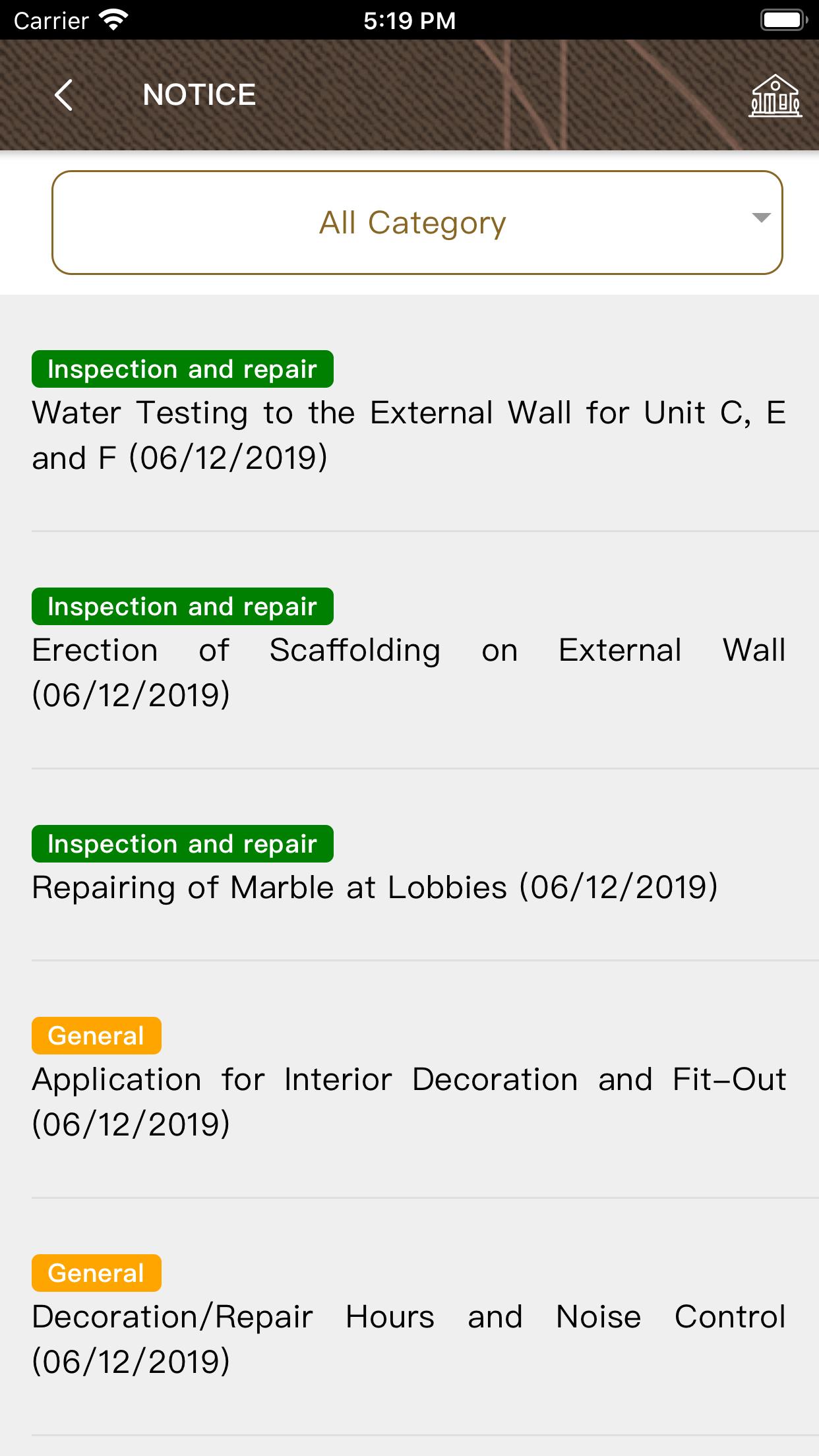Select the All Category text label
The image size is (819, 1456).
click(413, 223)
